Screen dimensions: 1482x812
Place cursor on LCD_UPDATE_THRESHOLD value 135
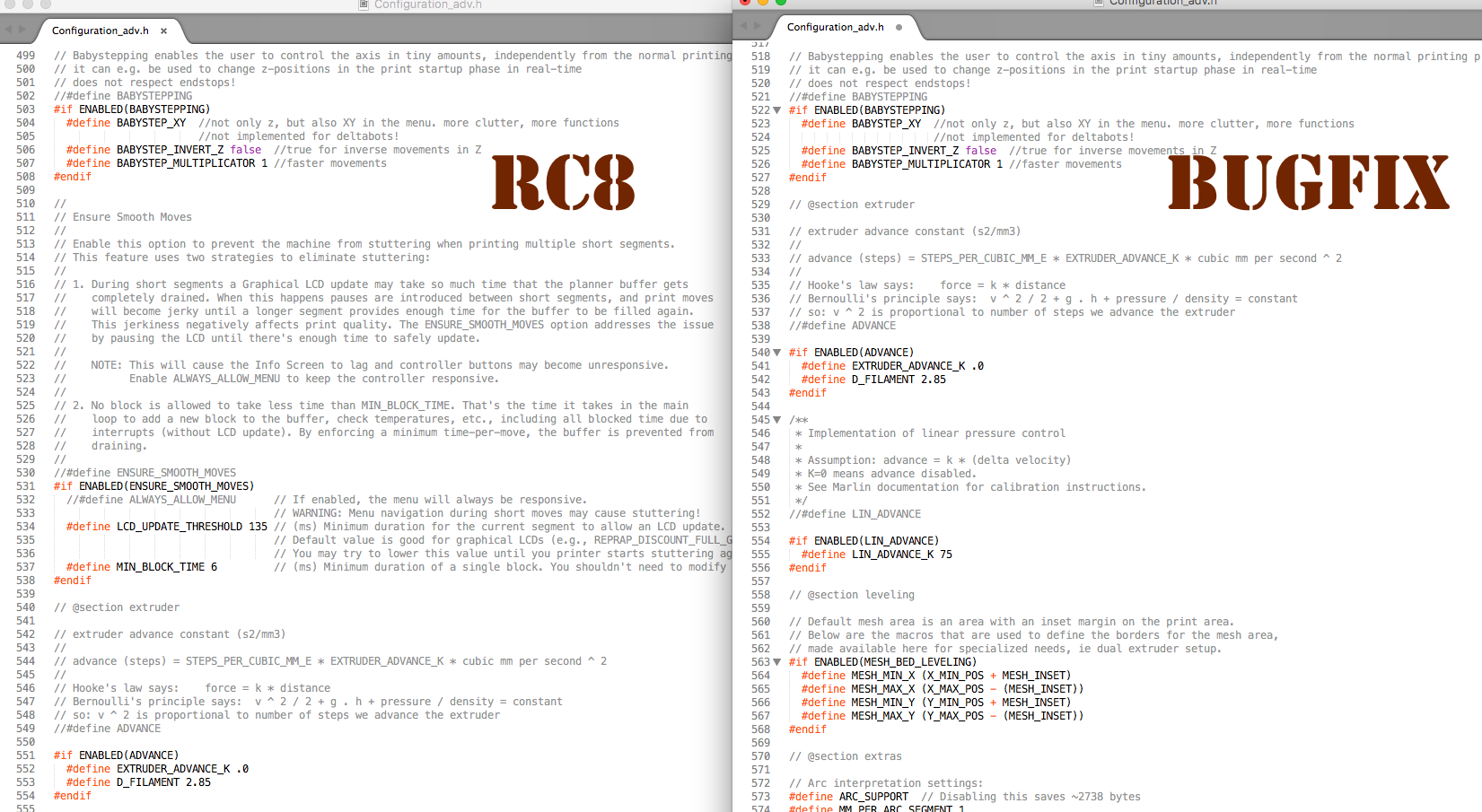258,527
